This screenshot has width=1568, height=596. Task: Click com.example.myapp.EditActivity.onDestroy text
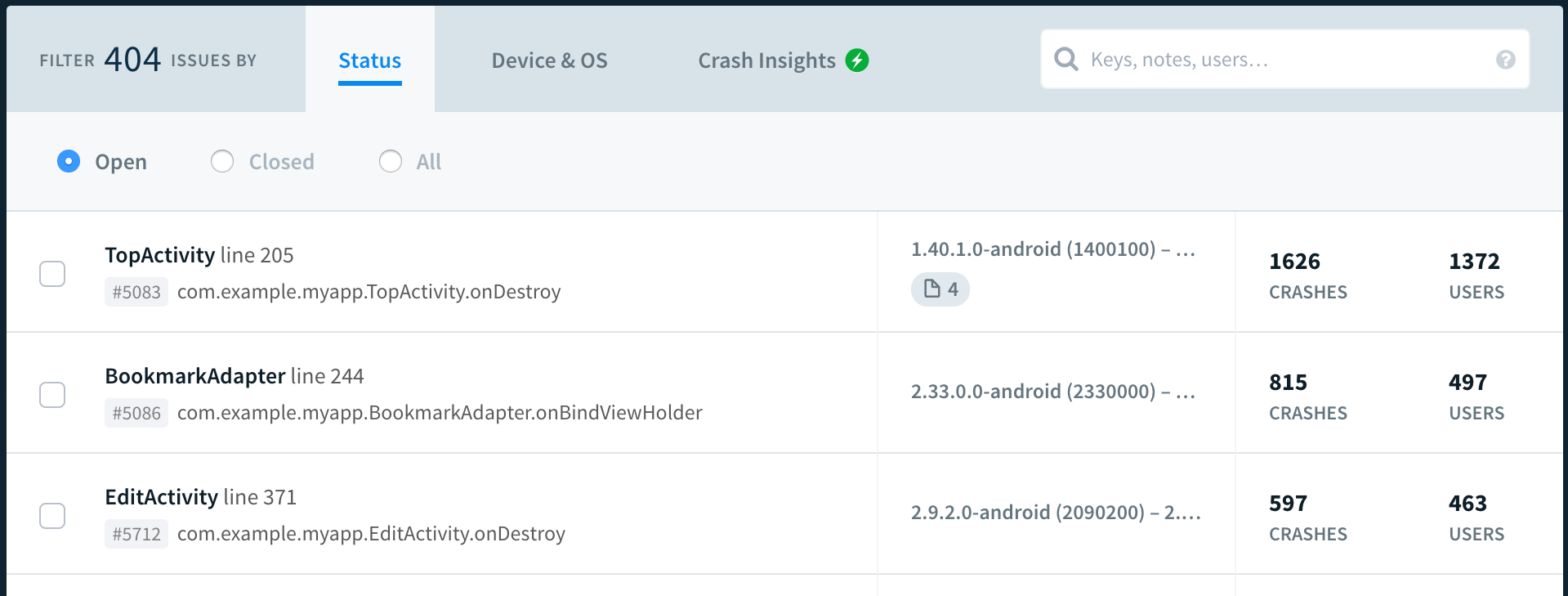pos(371,534)
